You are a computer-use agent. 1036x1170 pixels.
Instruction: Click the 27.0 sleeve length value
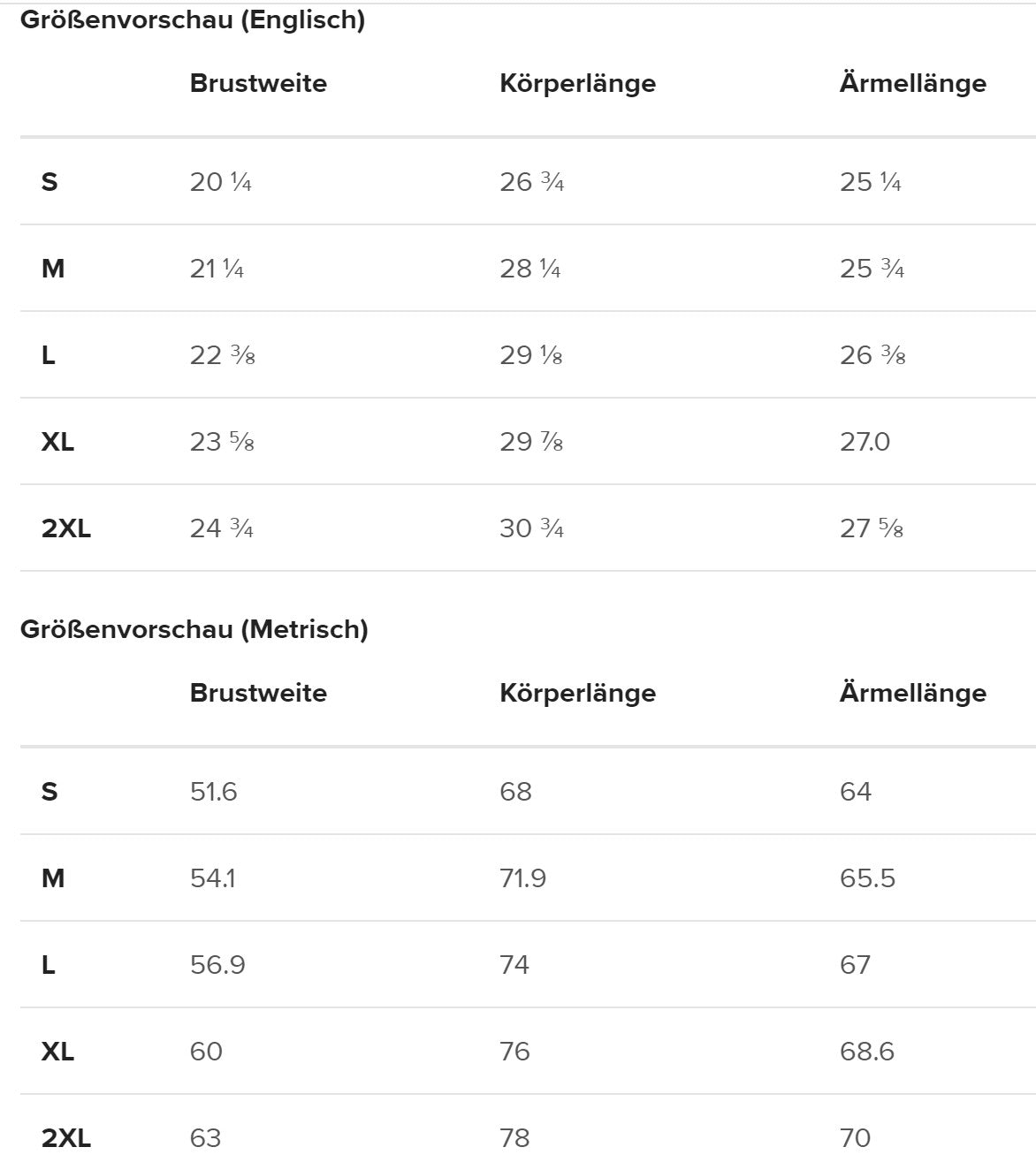pyautogui.click(x=865, y=442)
